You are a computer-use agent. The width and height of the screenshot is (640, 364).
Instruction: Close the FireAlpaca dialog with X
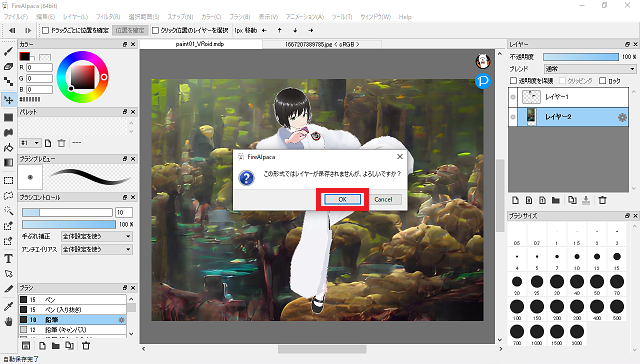click(x=400, y=156)
